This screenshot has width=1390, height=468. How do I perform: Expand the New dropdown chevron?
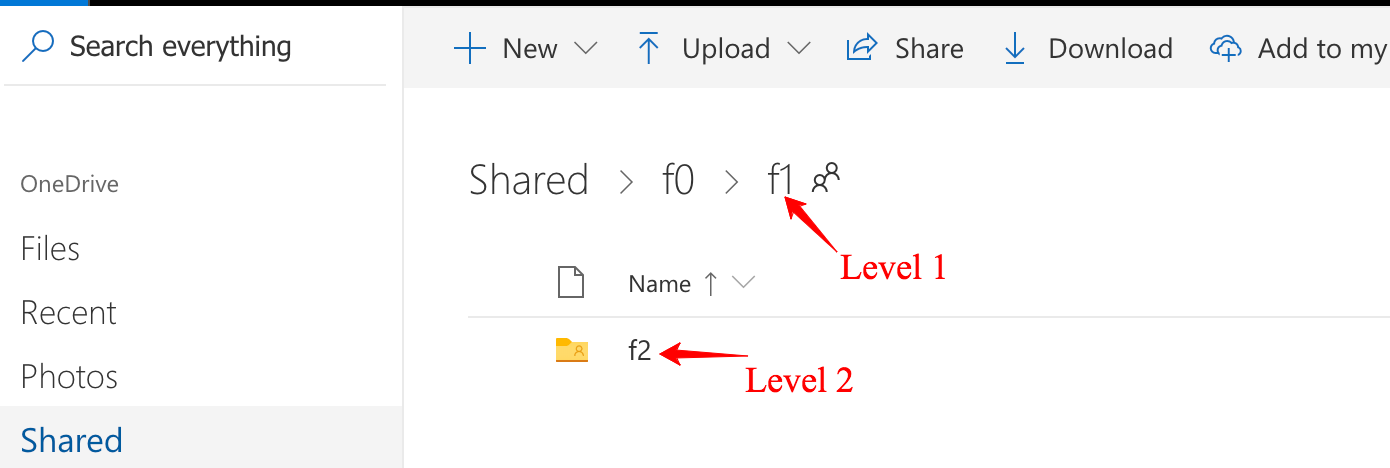tap(586, 48)
